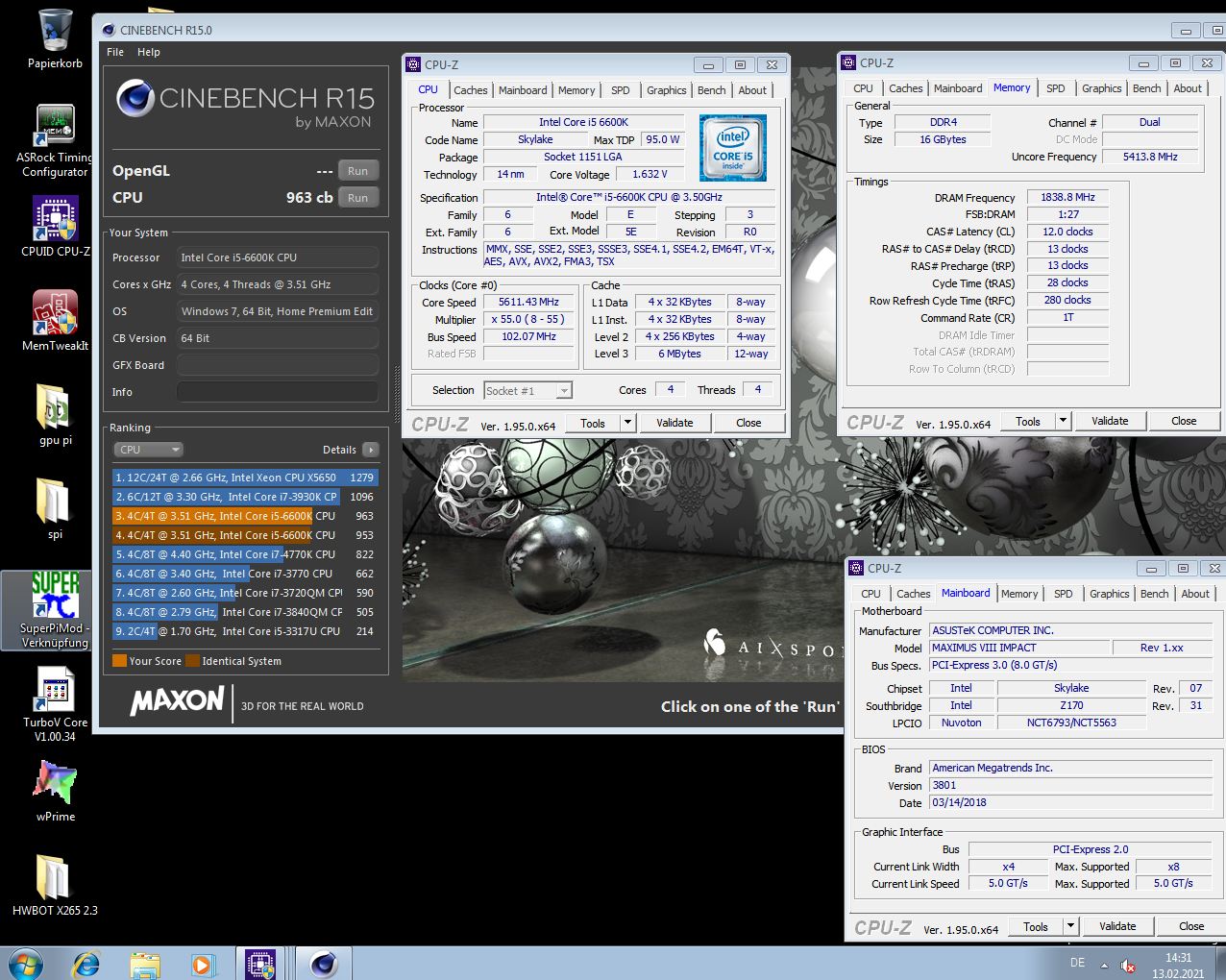Select ranking entry i7-4770K 822
Screen dimensions: 1226x980
pos(245,554)
